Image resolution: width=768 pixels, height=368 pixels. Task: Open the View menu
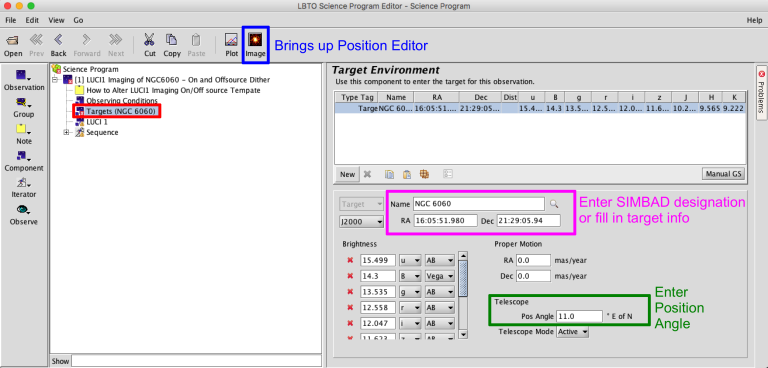[x=56, y=21]
